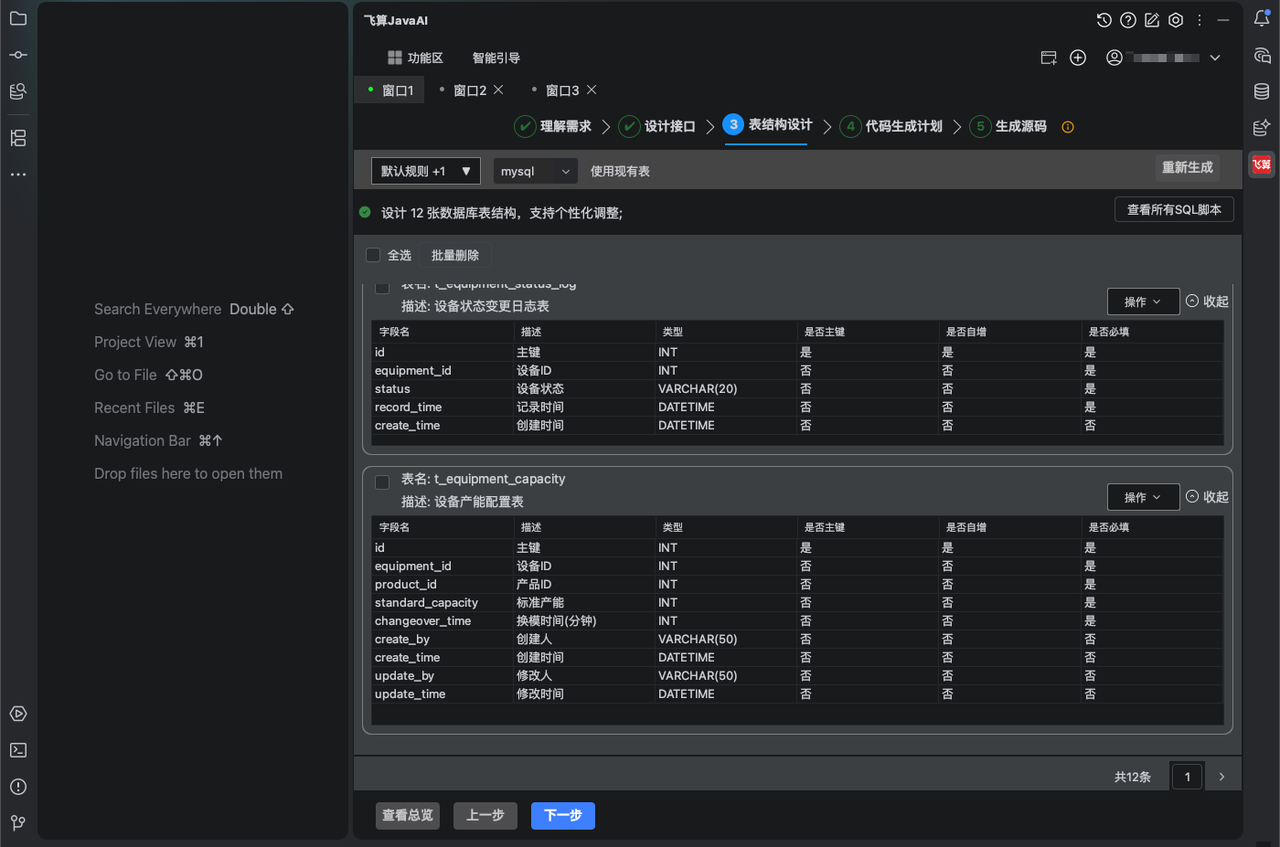This screenshot has width=1280, height=847.
Task: Switch to the 窗口1 tab
Action: (x=391, y=90)
